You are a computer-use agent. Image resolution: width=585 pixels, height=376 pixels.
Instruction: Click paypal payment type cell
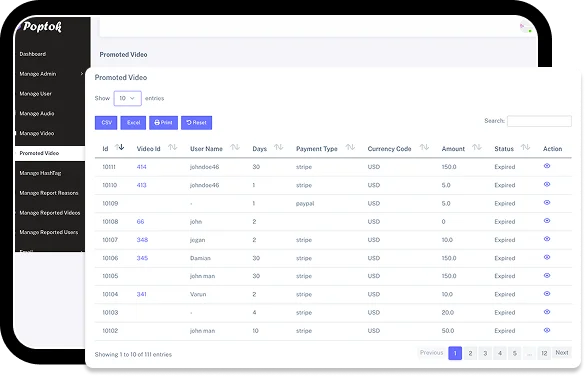tap(305, 204)
